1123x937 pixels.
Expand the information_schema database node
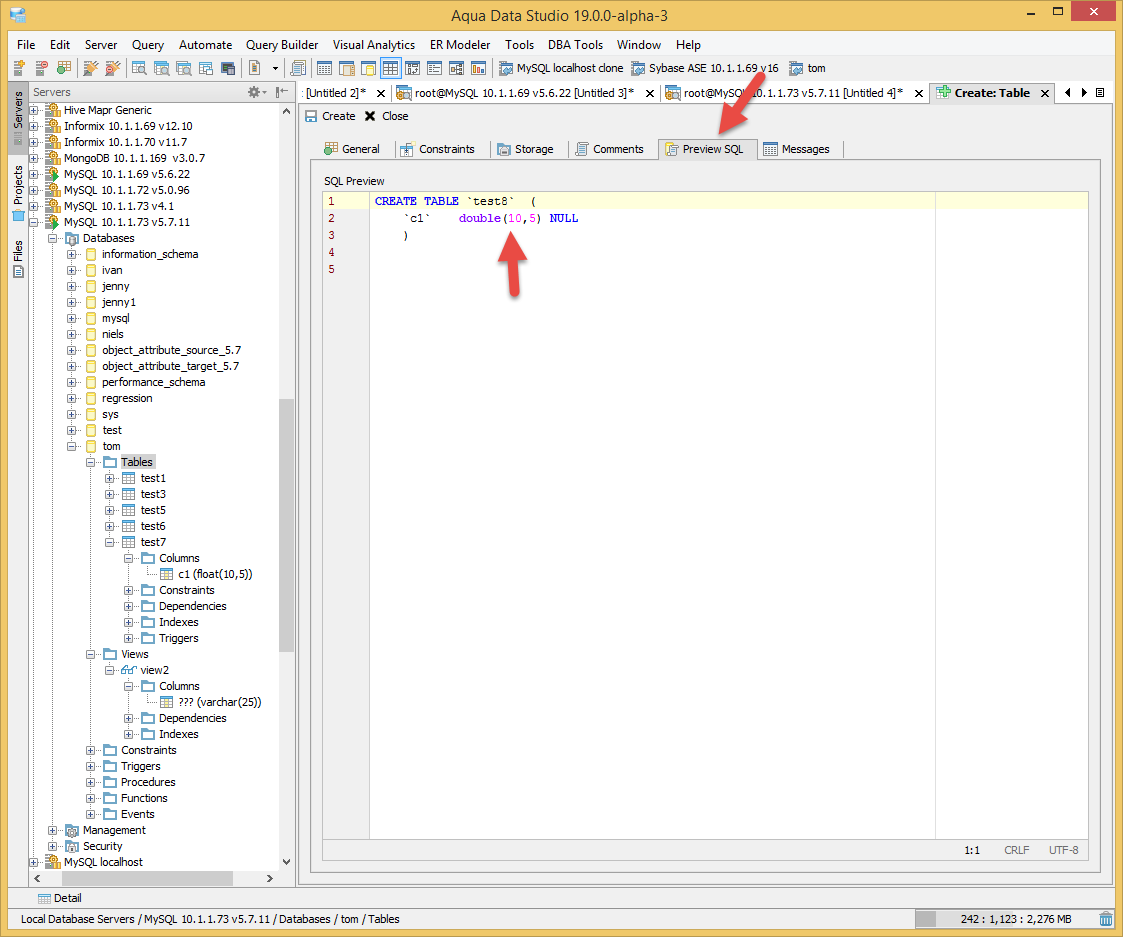tap(72, 254)
